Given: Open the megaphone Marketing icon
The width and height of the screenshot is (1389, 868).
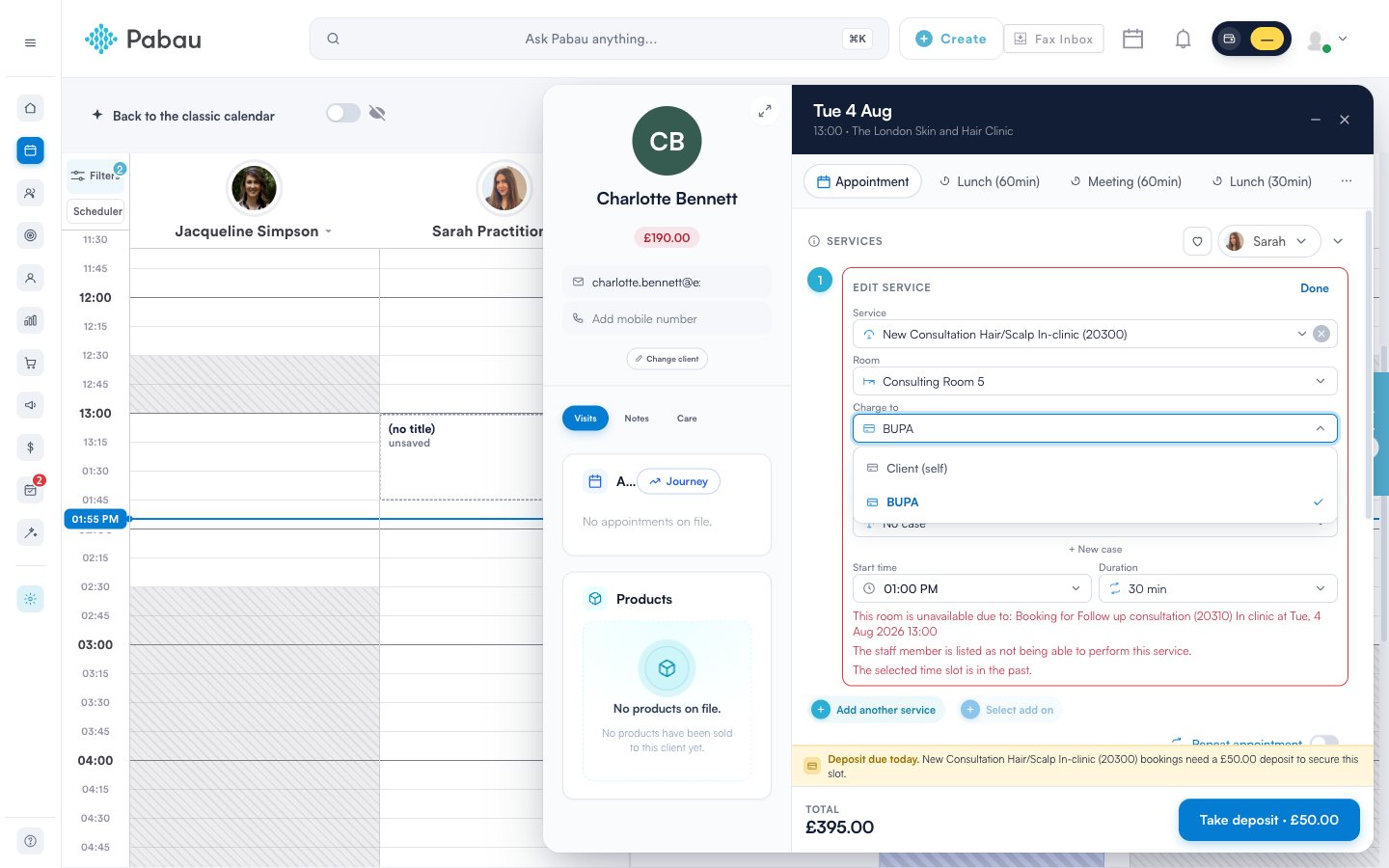Looking at the screenshot, I should point(30,405).
